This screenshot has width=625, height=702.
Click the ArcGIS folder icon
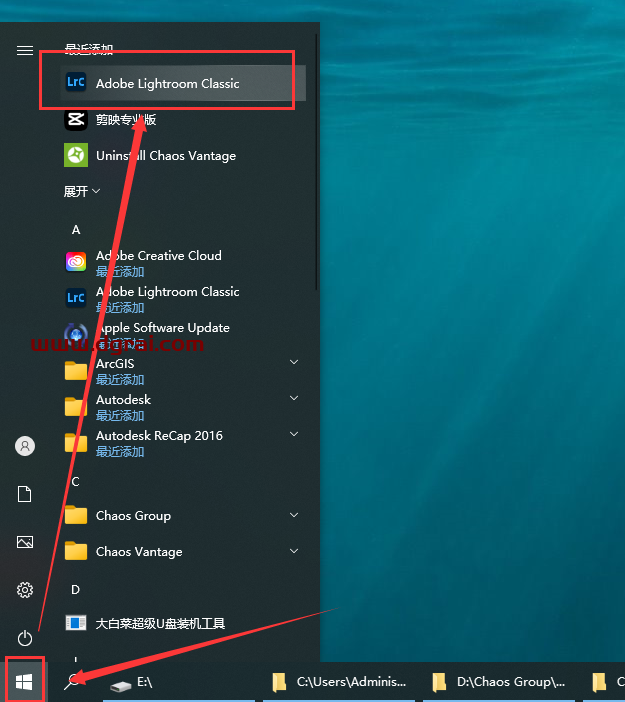point(76,371)
